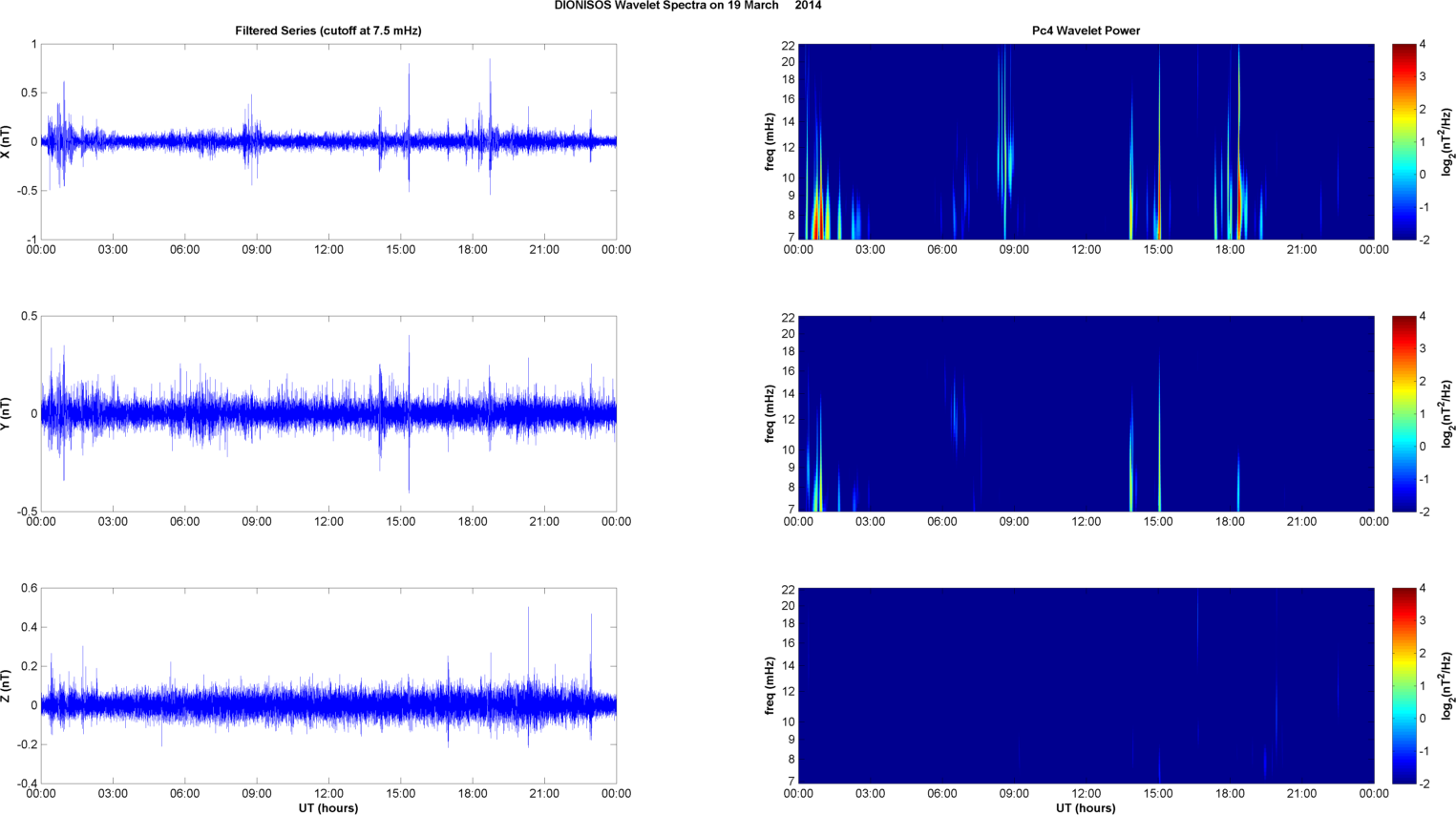Screen dimensions: 1456x815
Task: Click the middle wavelet plot colorbar
Action: pos(1403,413)
